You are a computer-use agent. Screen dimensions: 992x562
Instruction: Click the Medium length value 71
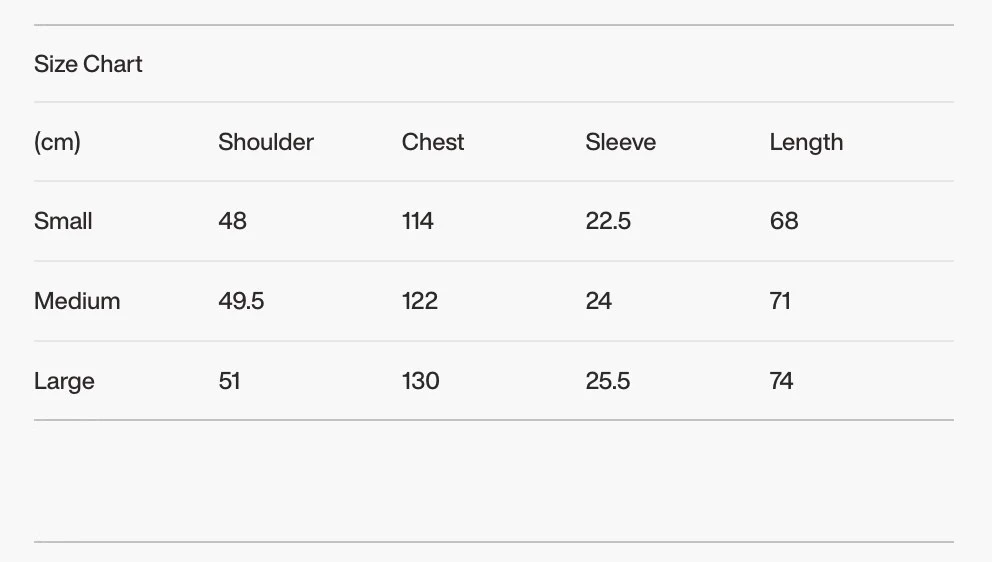click(781, 301)
